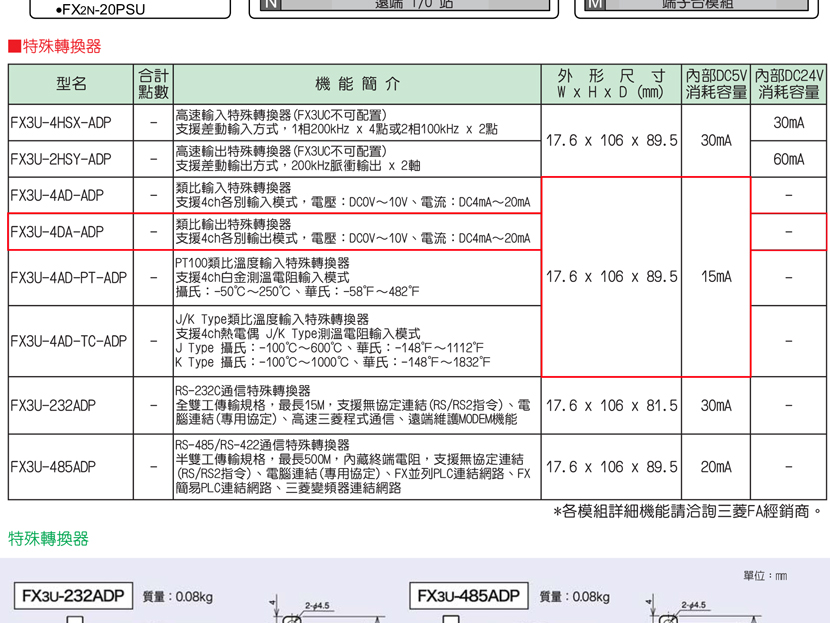This screenshot has width=830, height=623.
Task: Click the RS-232C通信特殊轉換器 description
Action: pos(353,405)
